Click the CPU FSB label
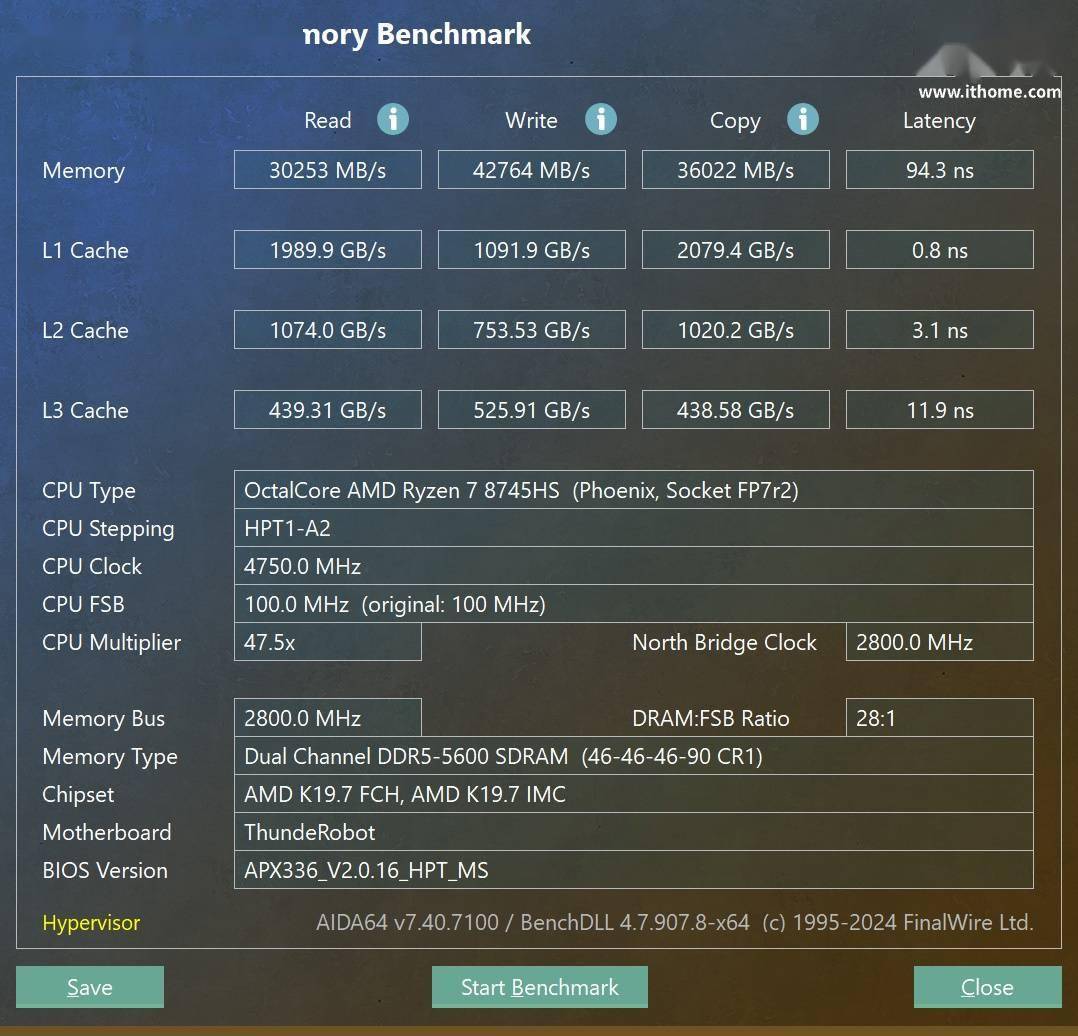The width and height of the screenshot is (1078, 1036). click(83, 604)
